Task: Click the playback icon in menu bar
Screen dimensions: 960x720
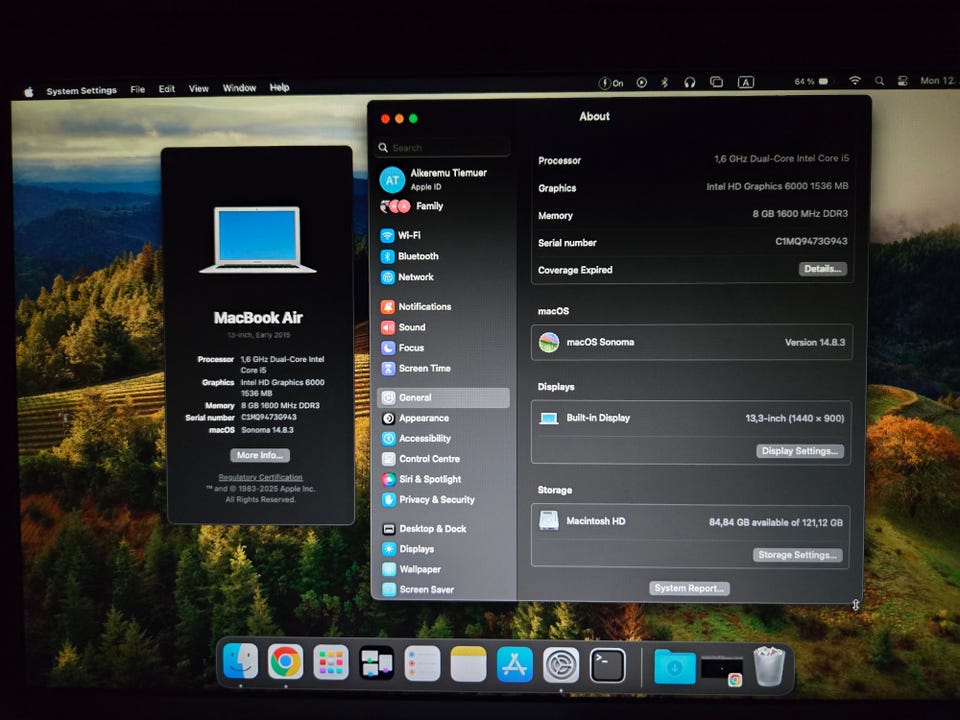Action: 642,83
